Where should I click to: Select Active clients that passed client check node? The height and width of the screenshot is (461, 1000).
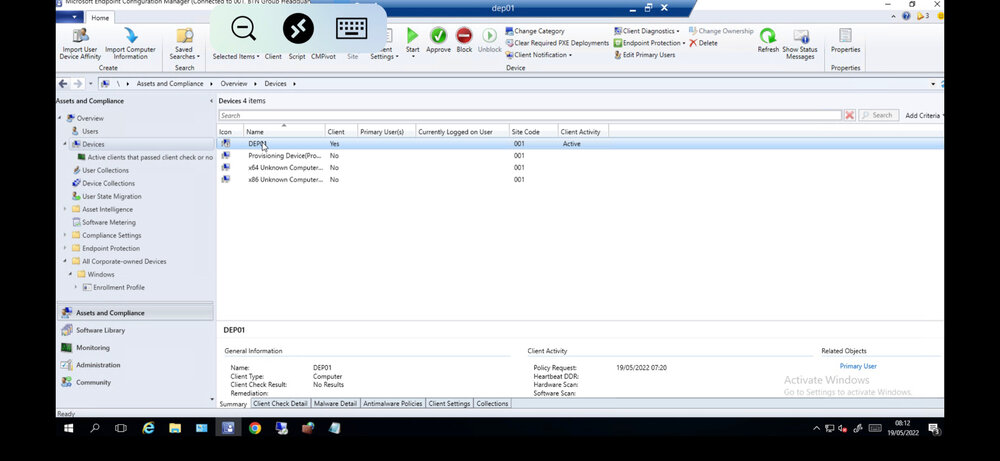pyautogui.click(x=150, y=157)
